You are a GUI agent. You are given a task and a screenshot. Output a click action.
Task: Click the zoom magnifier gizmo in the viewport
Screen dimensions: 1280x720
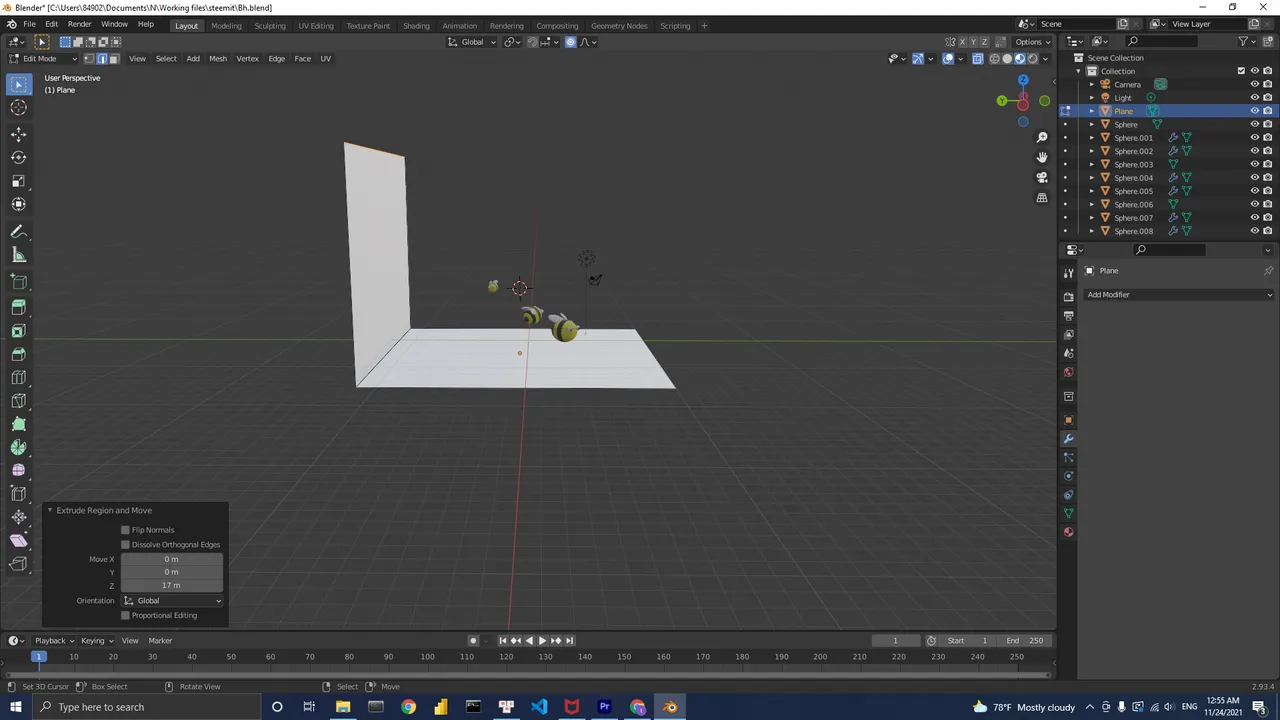tap(1042, 137)
